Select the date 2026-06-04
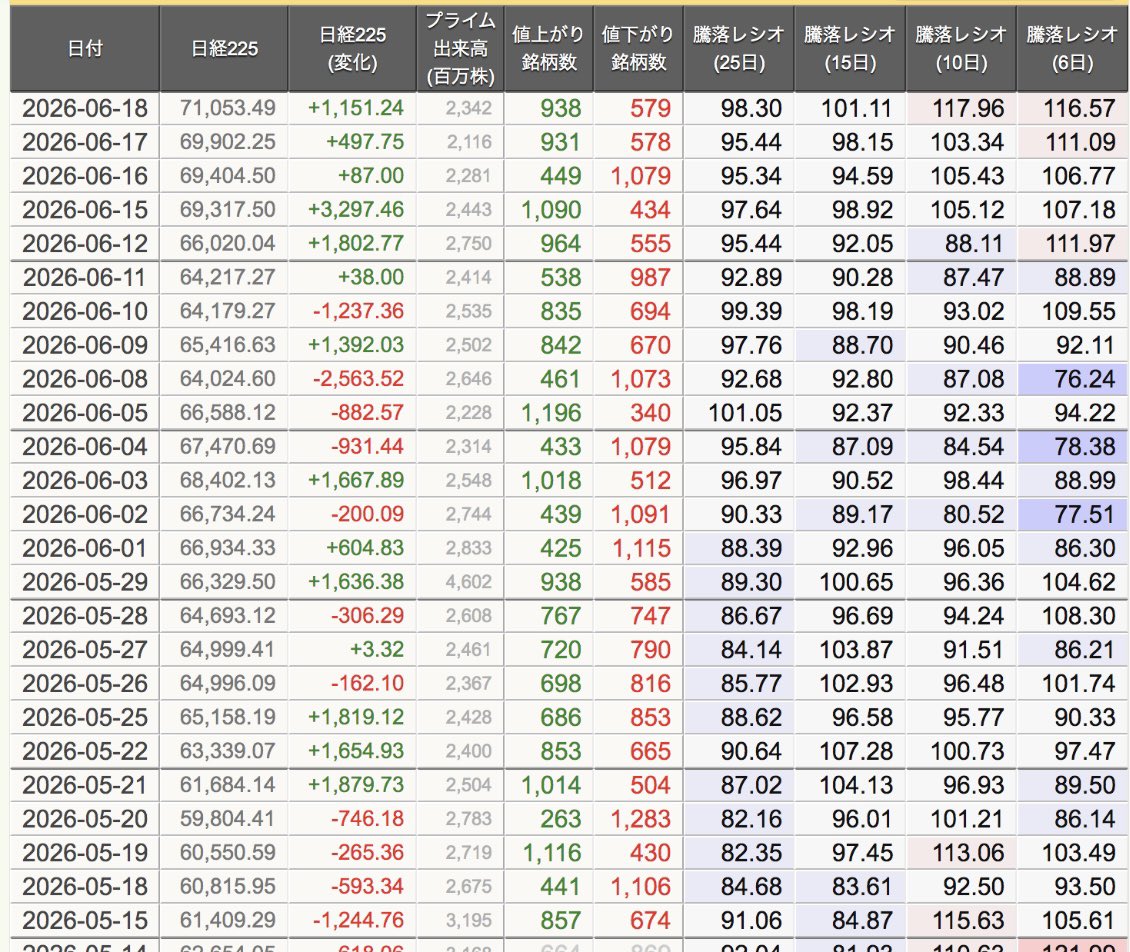 click(85, 447)
